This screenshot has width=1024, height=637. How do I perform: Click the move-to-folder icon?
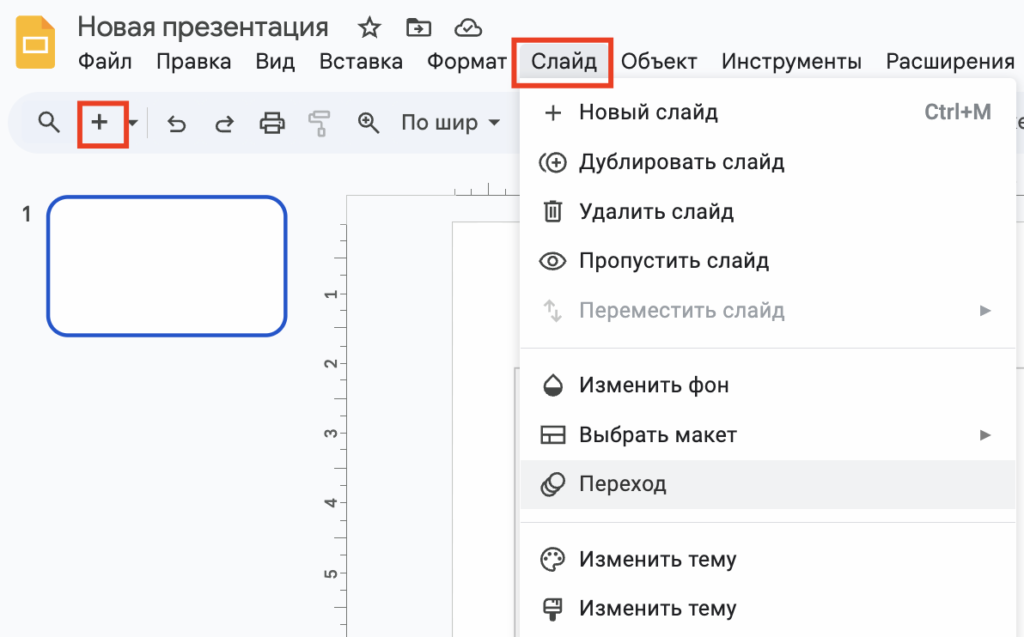418,27
